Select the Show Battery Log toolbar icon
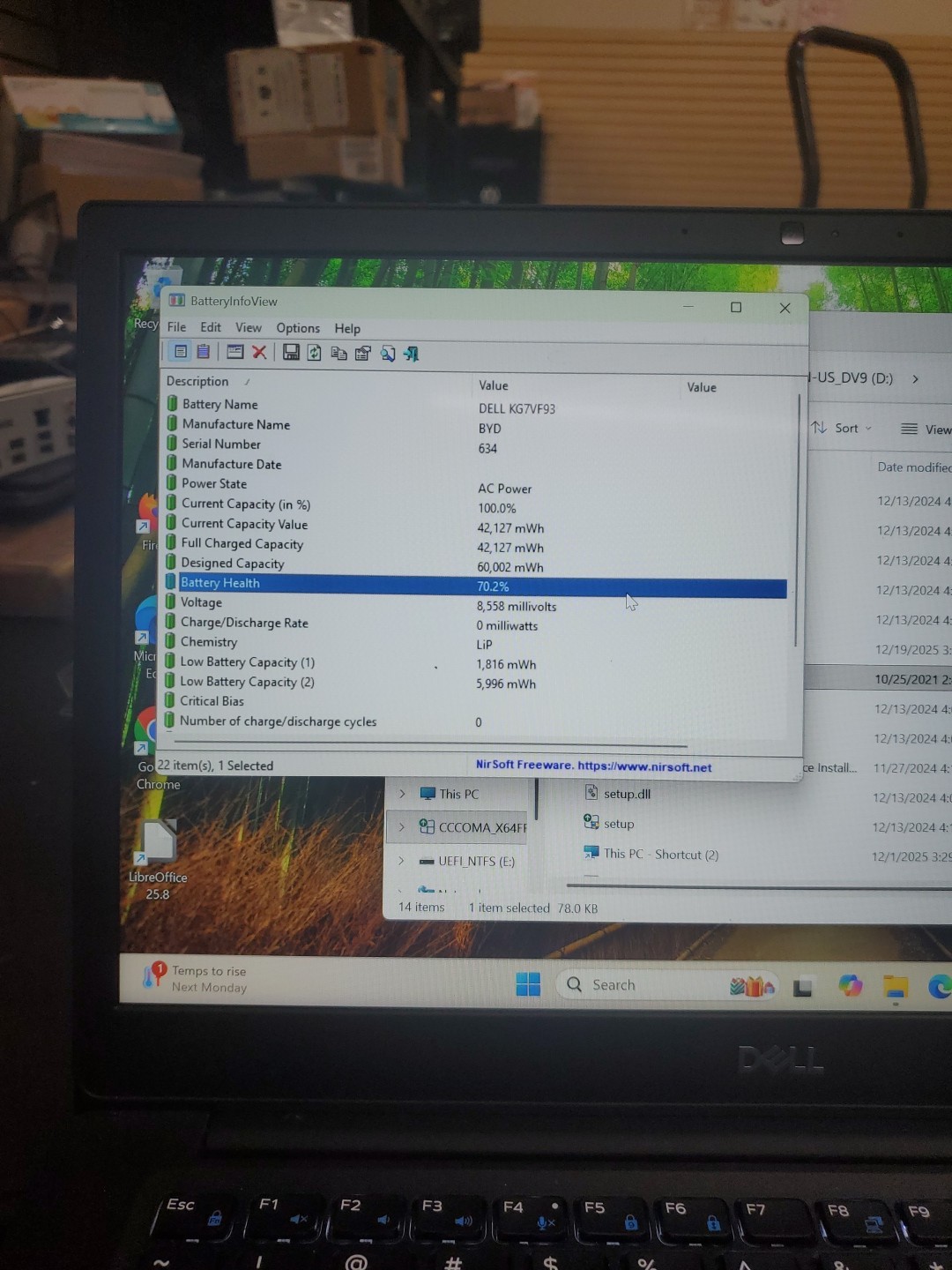This screenshot has width=952, height=1270. pos(204,351)
